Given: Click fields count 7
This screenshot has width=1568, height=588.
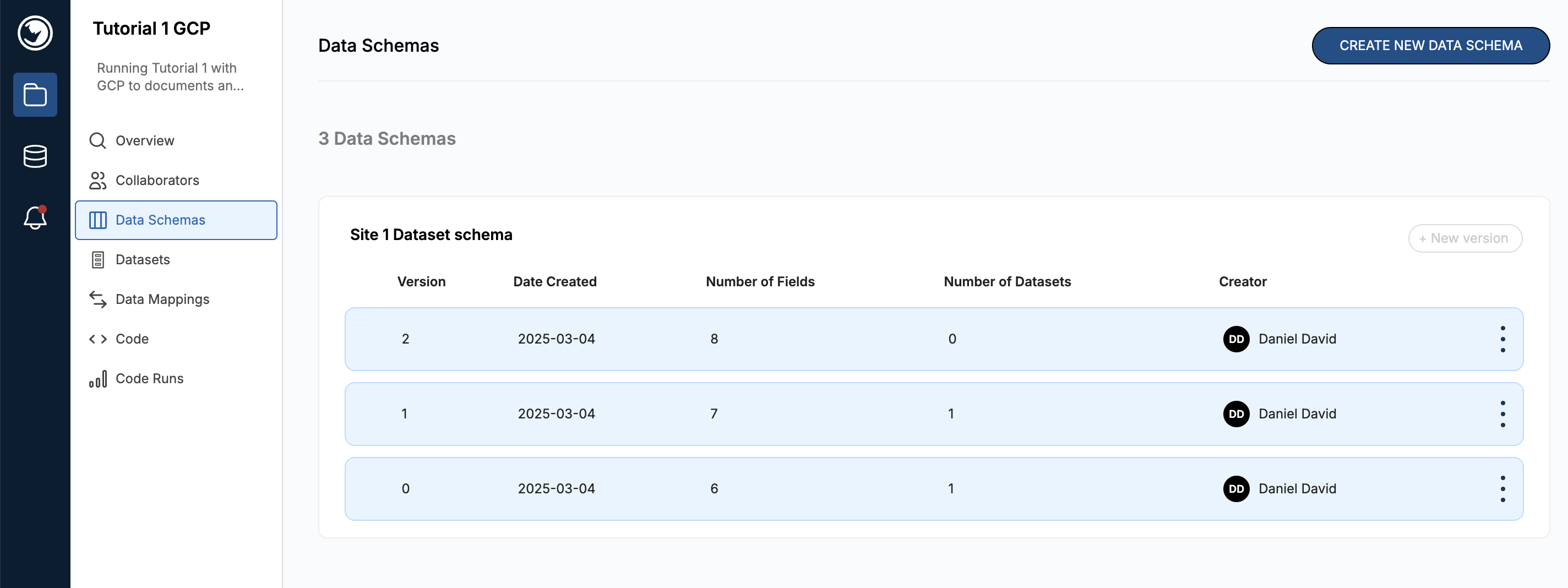Looking at the screenshot, I should 714,414.
